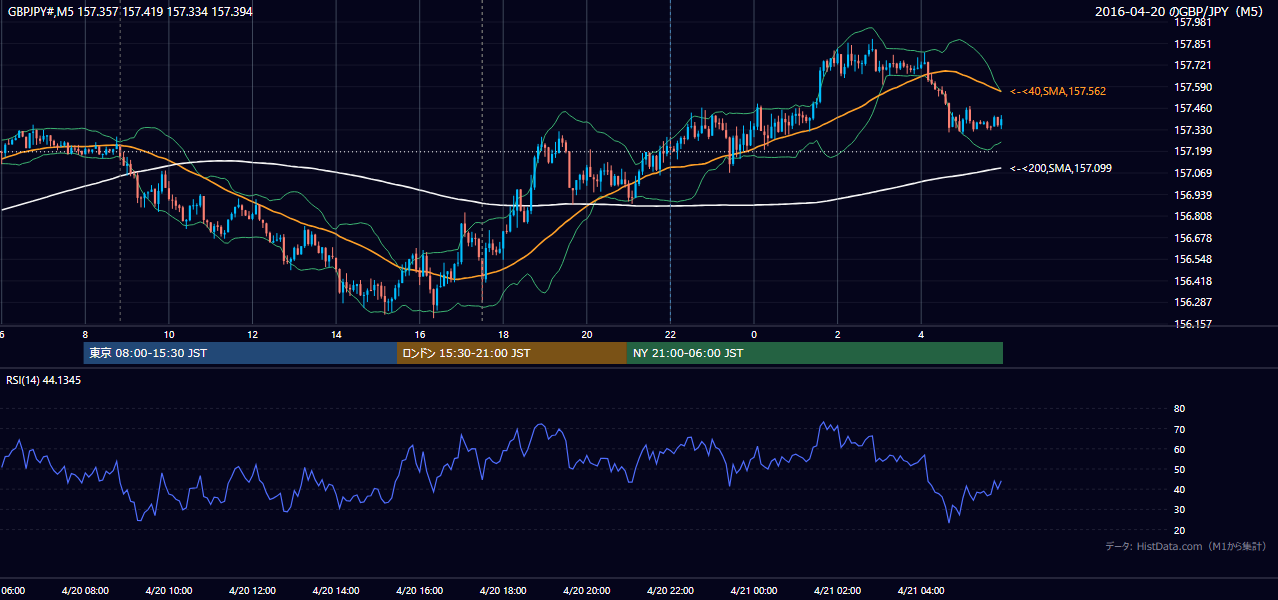
Task: Click price level 157.330 on the axis
Action: tap(1192, 130)
